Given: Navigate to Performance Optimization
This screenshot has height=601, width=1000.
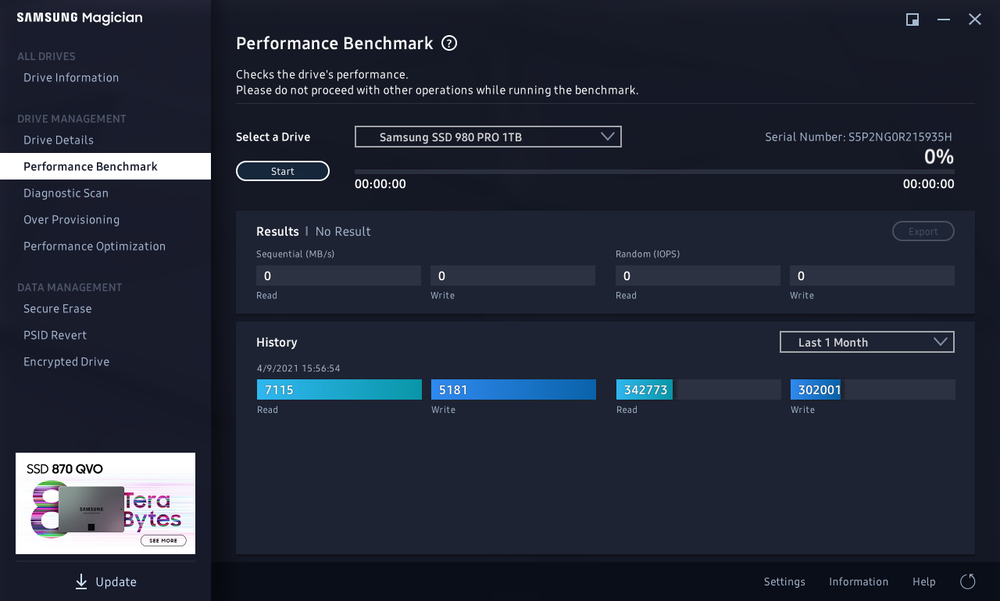Looking at the screenshot, I should 94,246.
